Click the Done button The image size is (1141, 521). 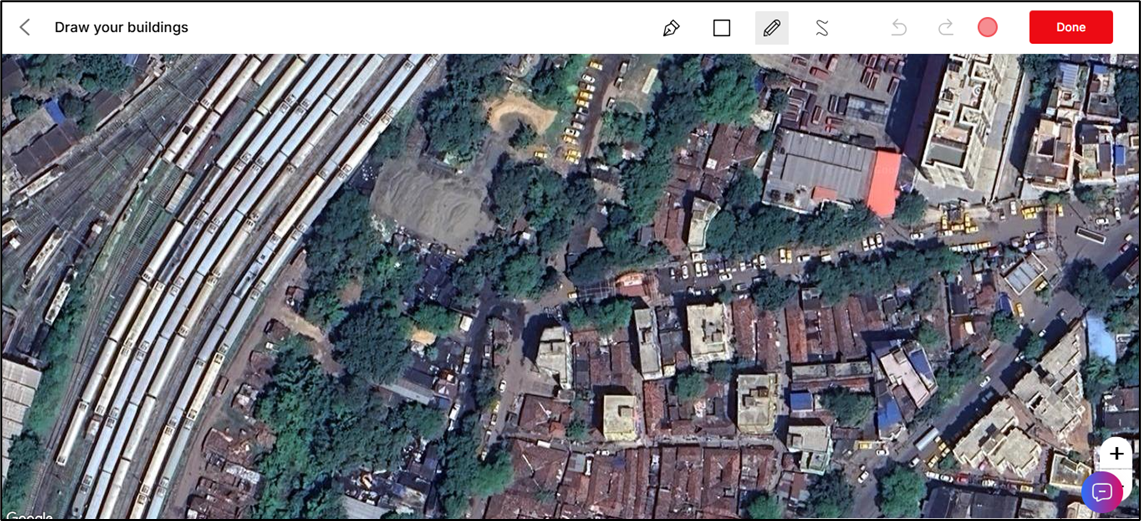1070,28
